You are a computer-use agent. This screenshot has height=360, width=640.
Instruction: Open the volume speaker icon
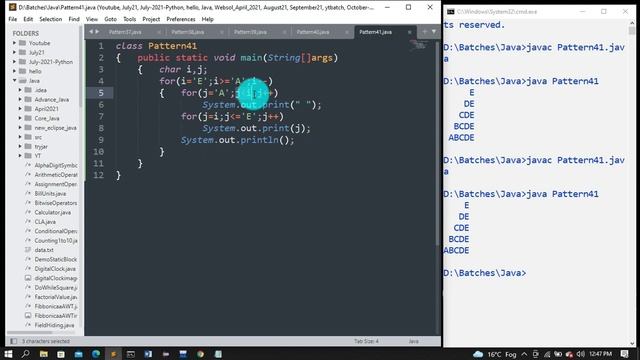click(x=581, y=354)
